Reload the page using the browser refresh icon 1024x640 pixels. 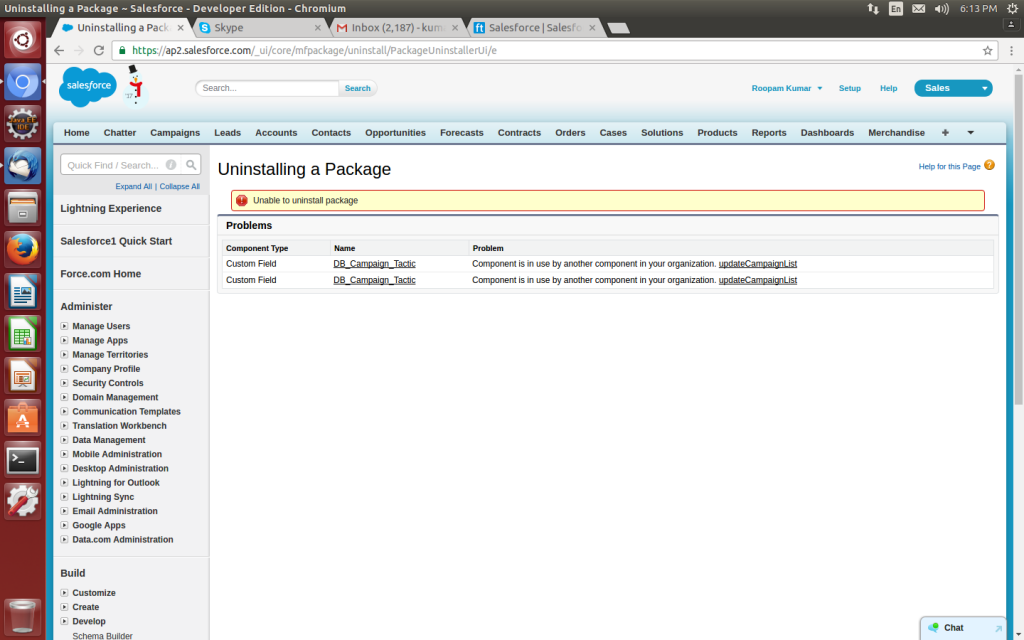99,50
